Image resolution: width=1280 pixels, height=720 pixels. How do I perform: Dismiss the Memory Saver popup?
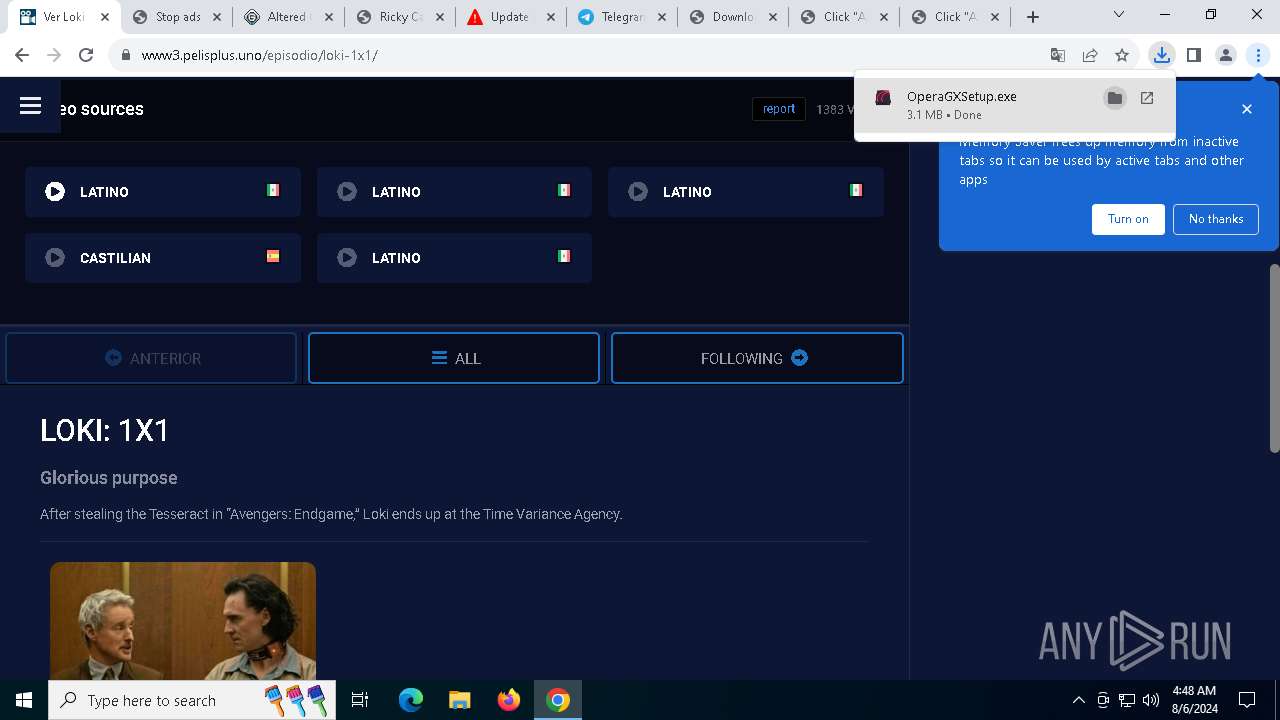pyautogui.click(x=1246, y=109)
